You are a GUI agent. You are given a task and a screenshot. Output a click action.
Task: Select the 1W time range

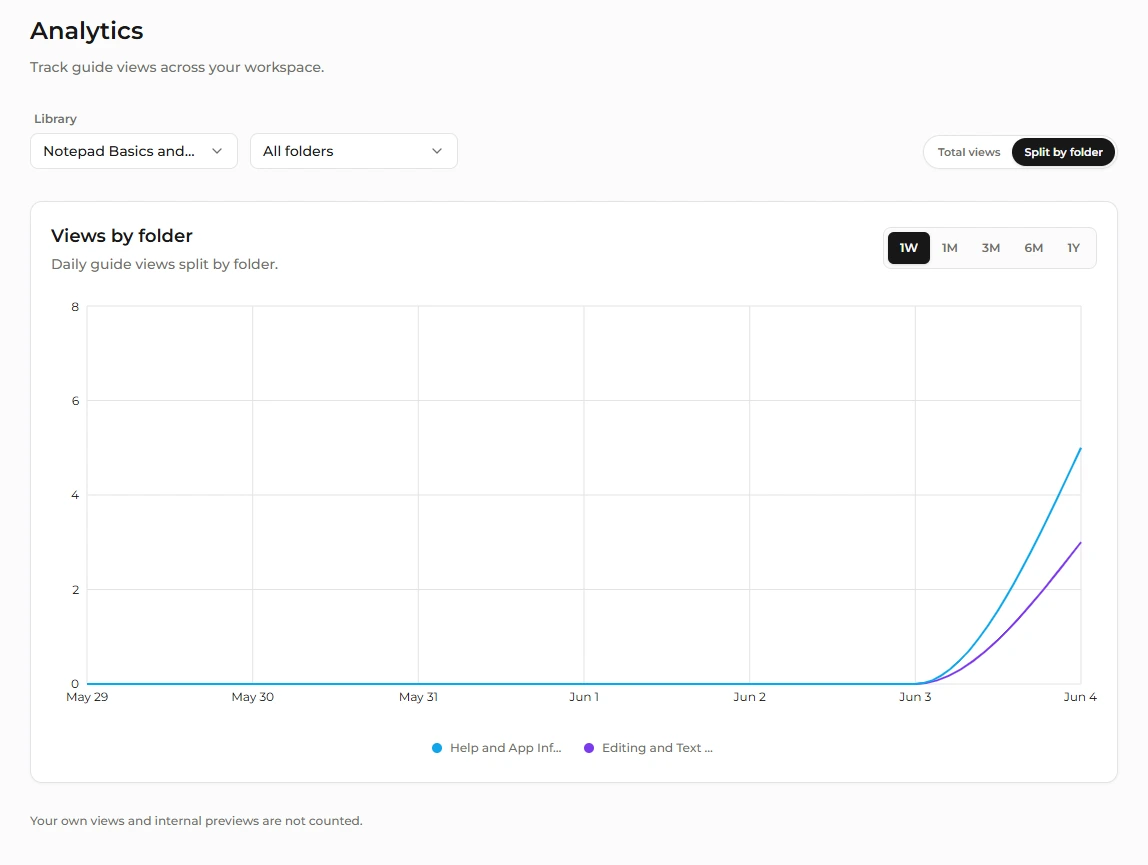pos(909,248)
